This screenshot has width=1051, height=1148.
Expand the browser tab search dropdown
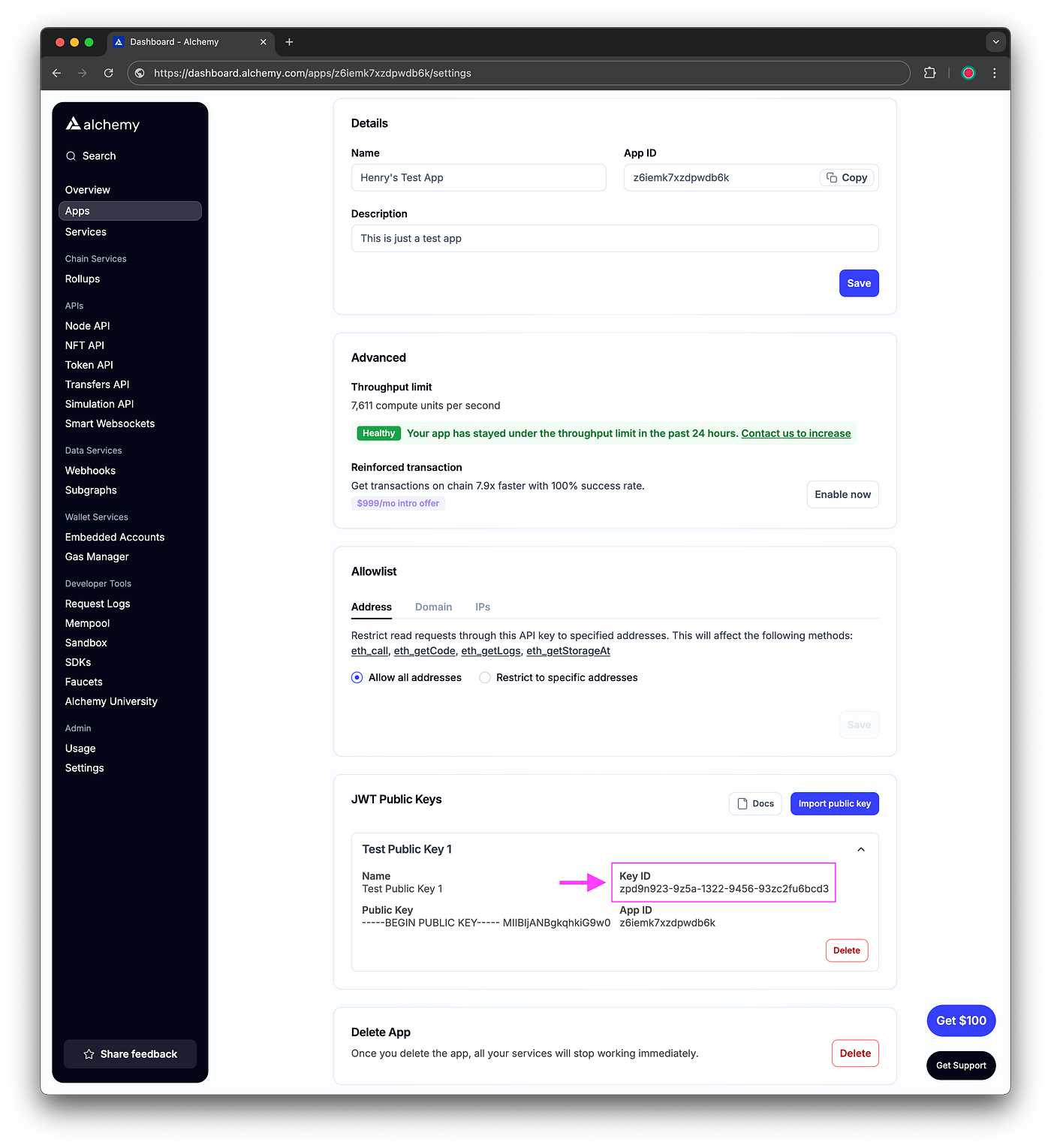(x=995, y=42)
